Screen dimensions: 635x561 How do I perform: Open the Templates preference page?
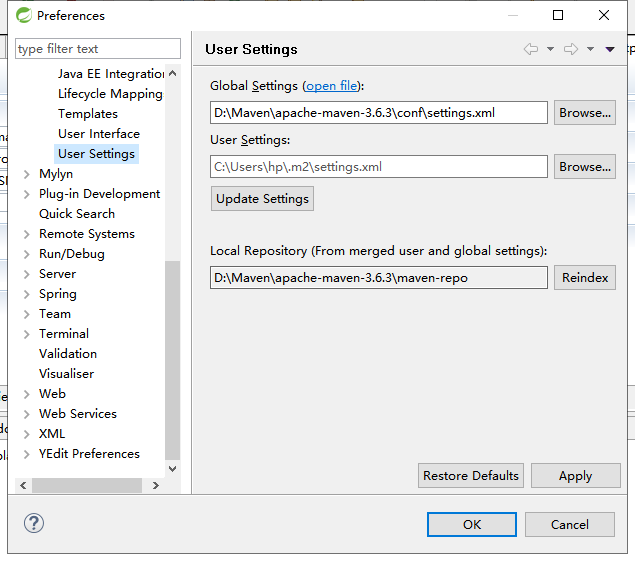(x=88, y=114)
